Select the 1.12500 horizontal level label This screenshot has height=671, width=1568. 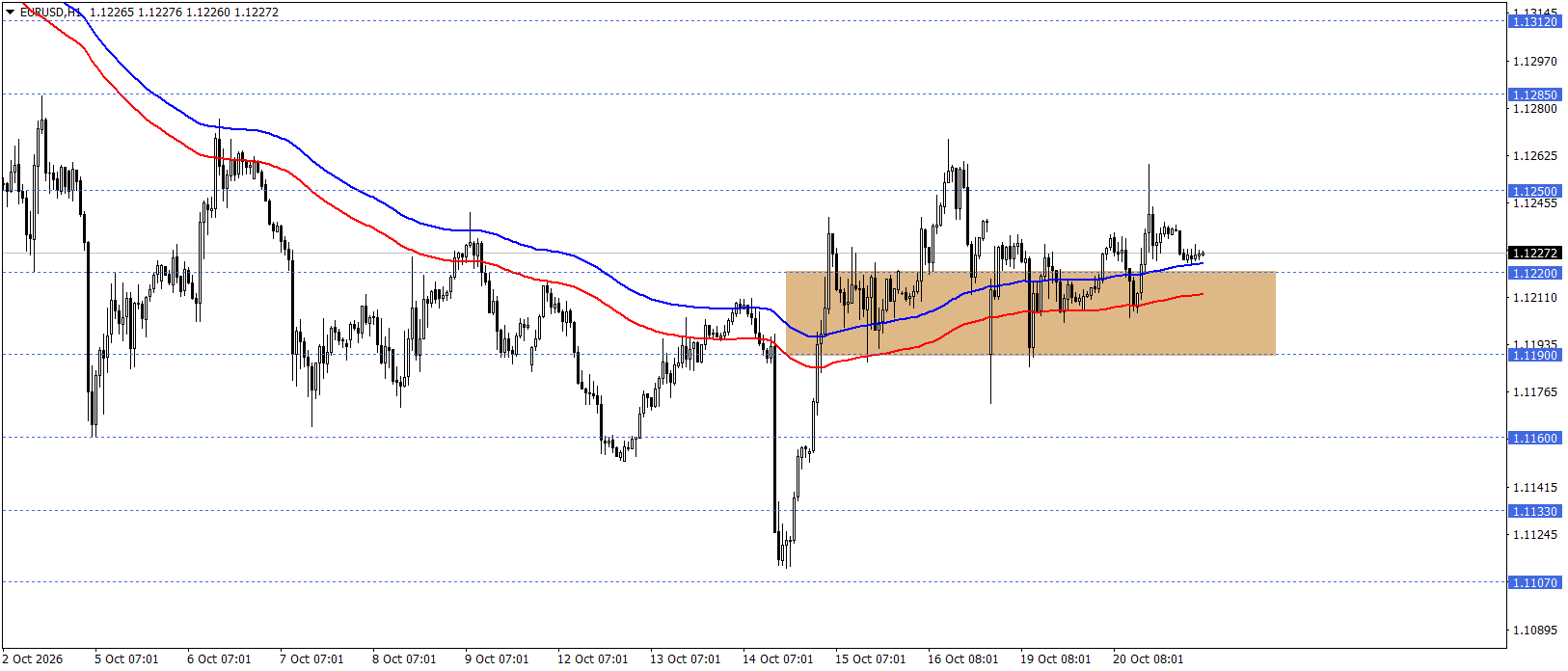[x=1534, y=191]
